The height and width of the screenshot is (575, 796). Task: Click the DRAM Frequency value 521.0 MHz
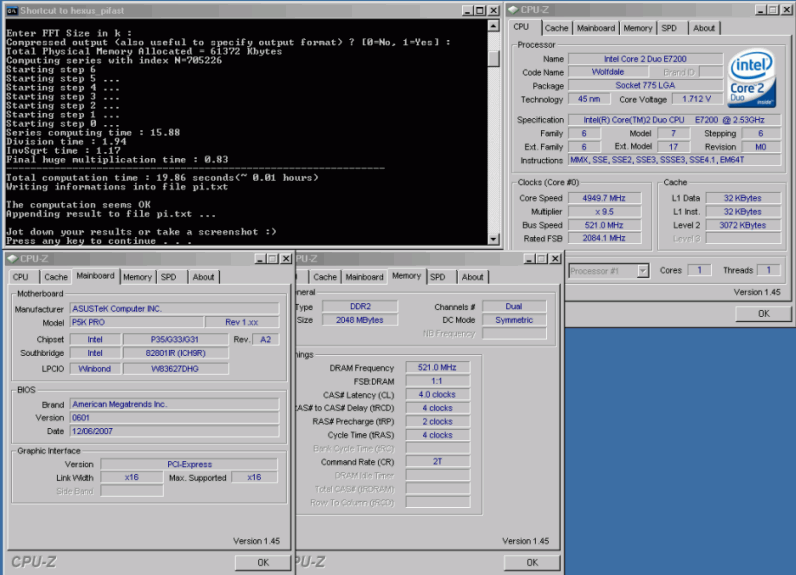pyautogui.click(x=438, y=367)
